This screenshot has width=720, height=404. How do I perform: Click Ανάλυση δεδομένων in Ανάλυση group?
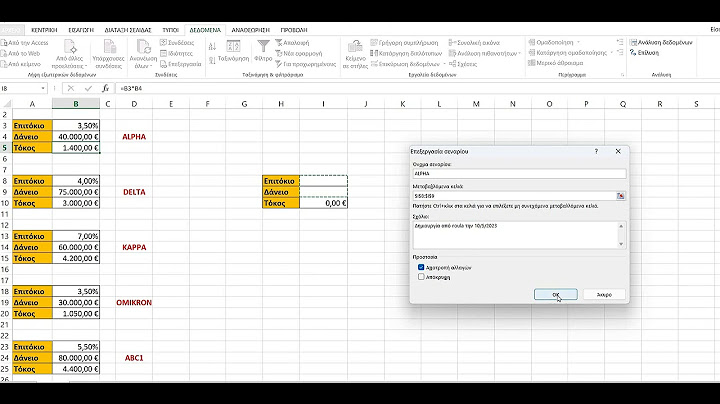click(x=661, y=42)
